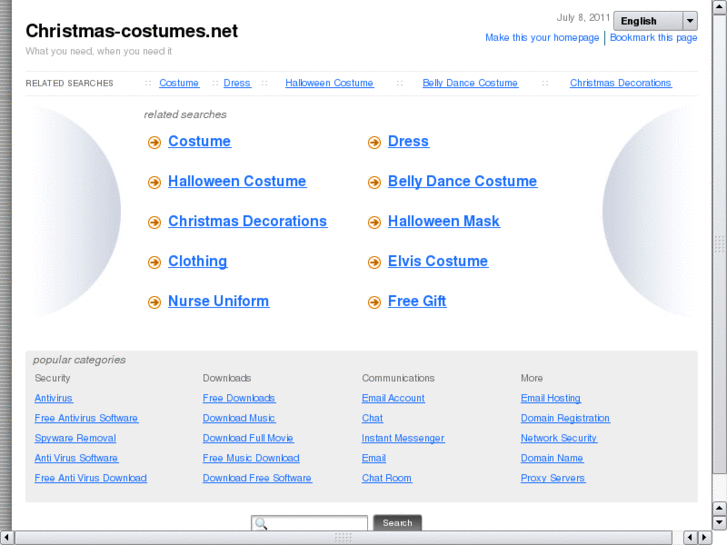Open Free Downloads link
Image resolution: width=727 pixels, height=545 pixels.
239,398
